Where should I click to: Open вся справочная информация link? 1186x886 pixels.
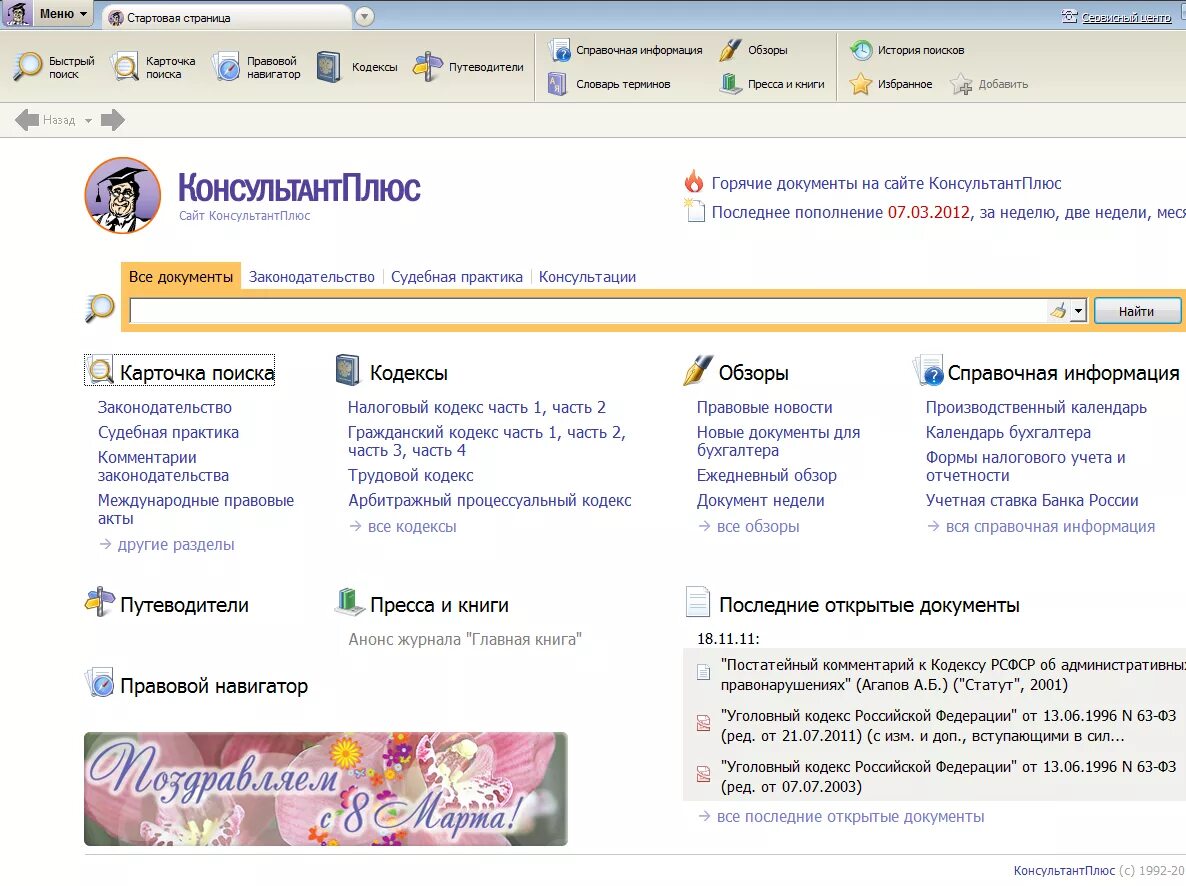click(1050, 526)
